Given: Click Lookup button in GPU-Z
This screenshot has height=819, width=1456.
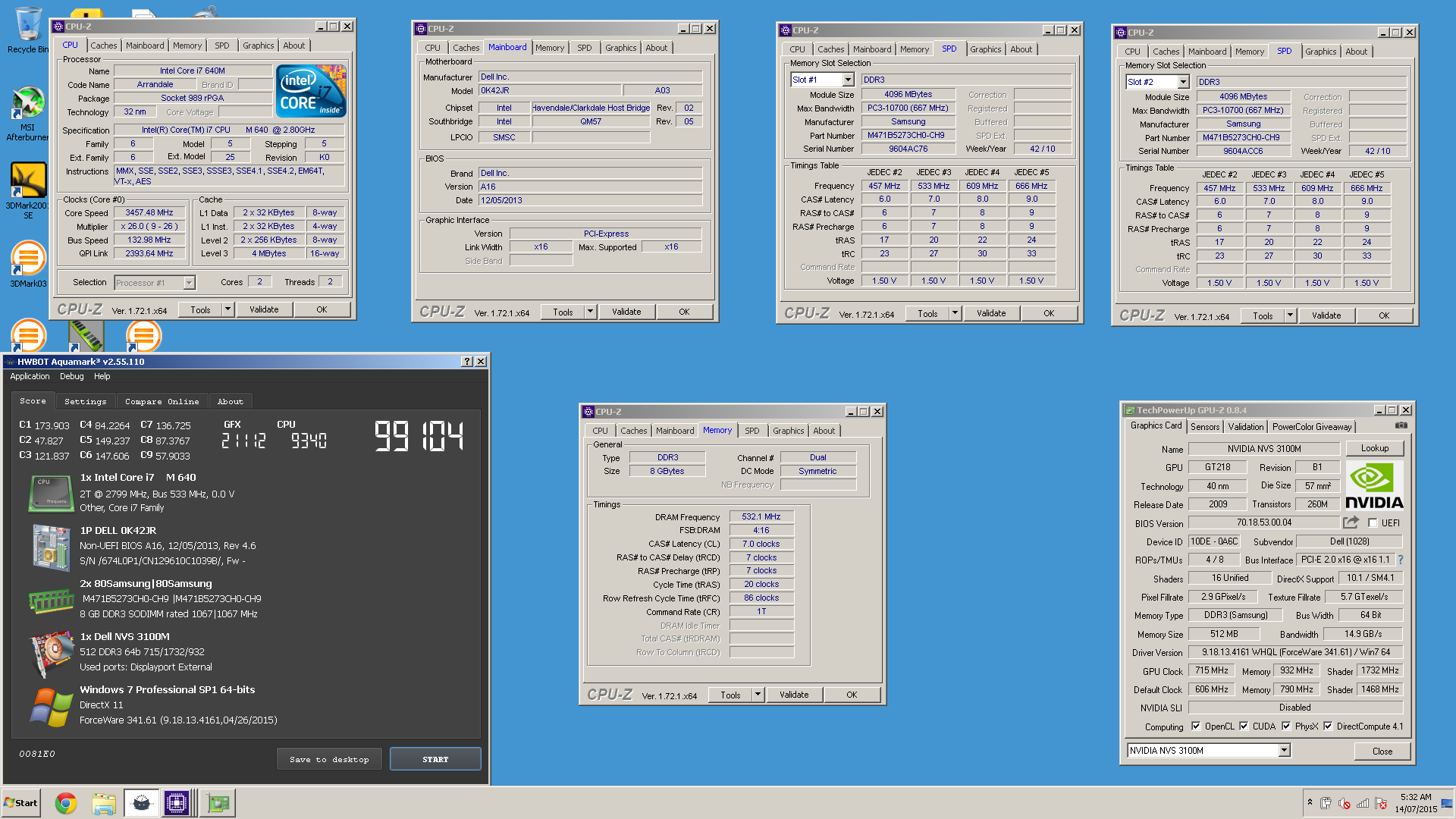Looking at the screenshot, I should tap(1374, 448).
